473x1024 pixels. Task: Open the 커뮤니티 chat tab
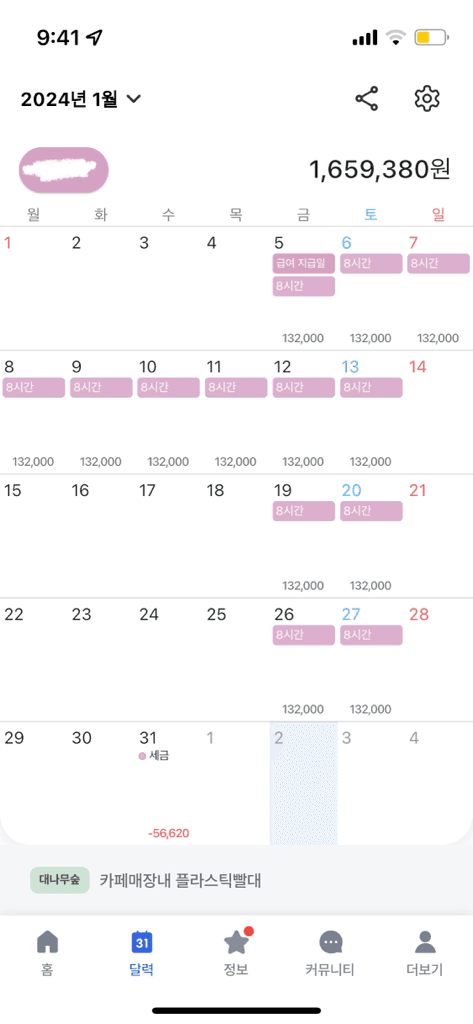click(x=331, y=942)
